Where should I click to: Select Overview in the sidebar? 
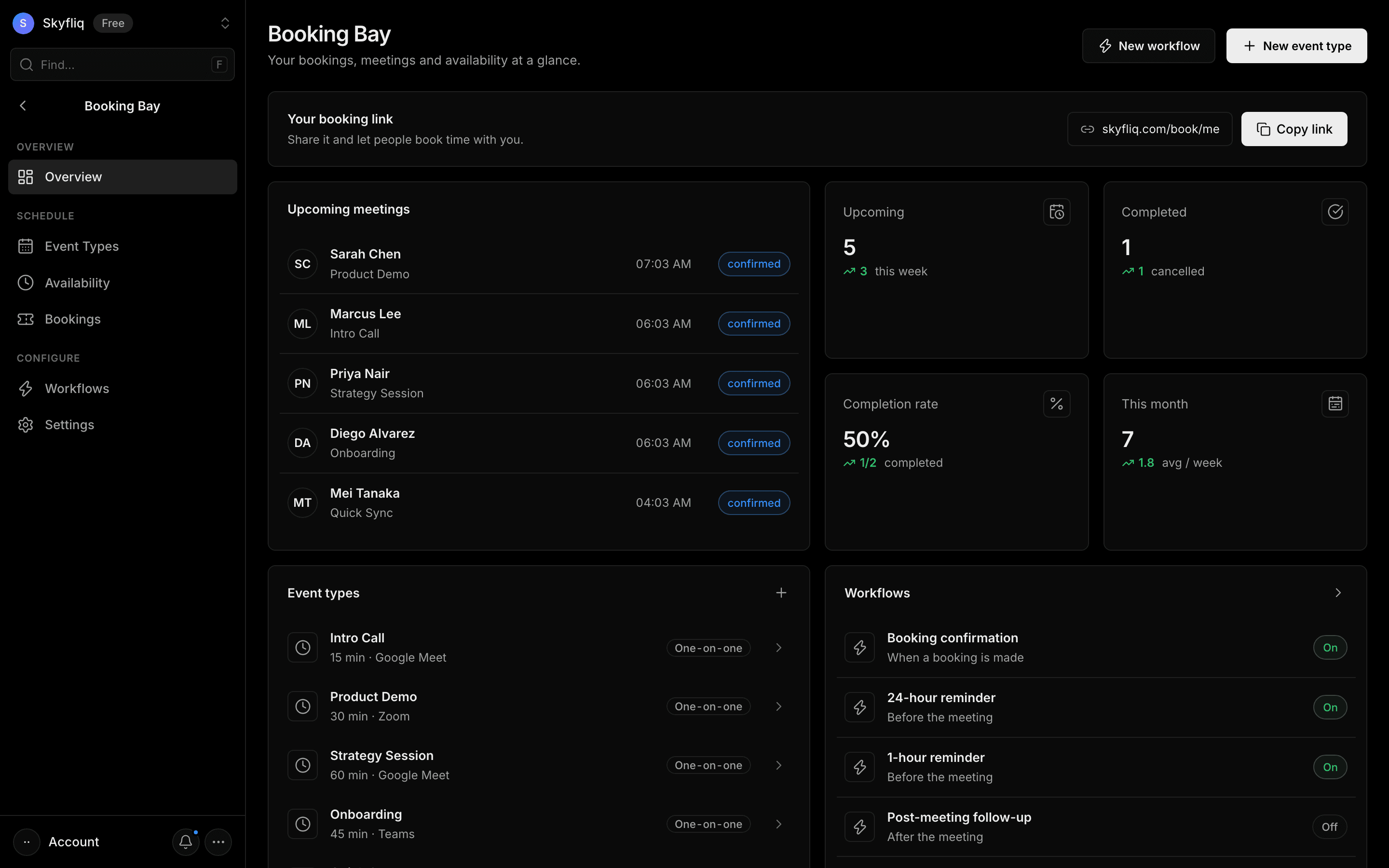click(x=122, y=177)
